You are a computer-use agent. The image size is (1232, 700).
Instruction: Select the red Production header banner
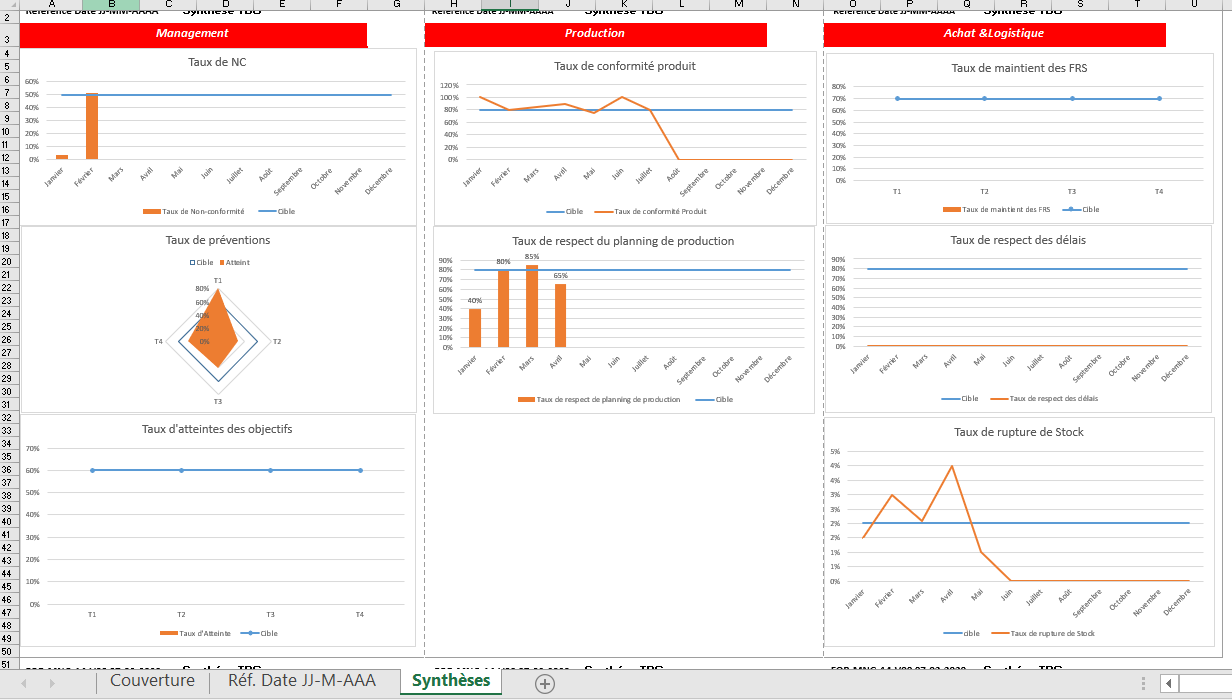coord(595,34)
